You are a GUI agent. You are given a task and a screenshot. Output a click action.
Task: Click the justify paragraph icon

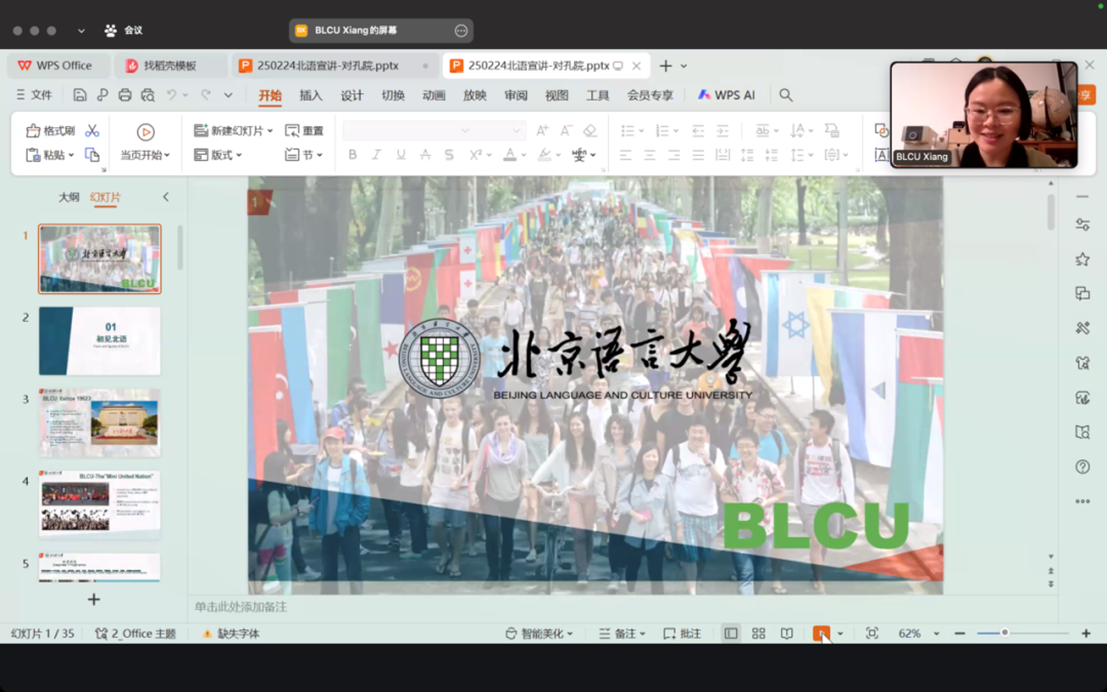(698, 155)
